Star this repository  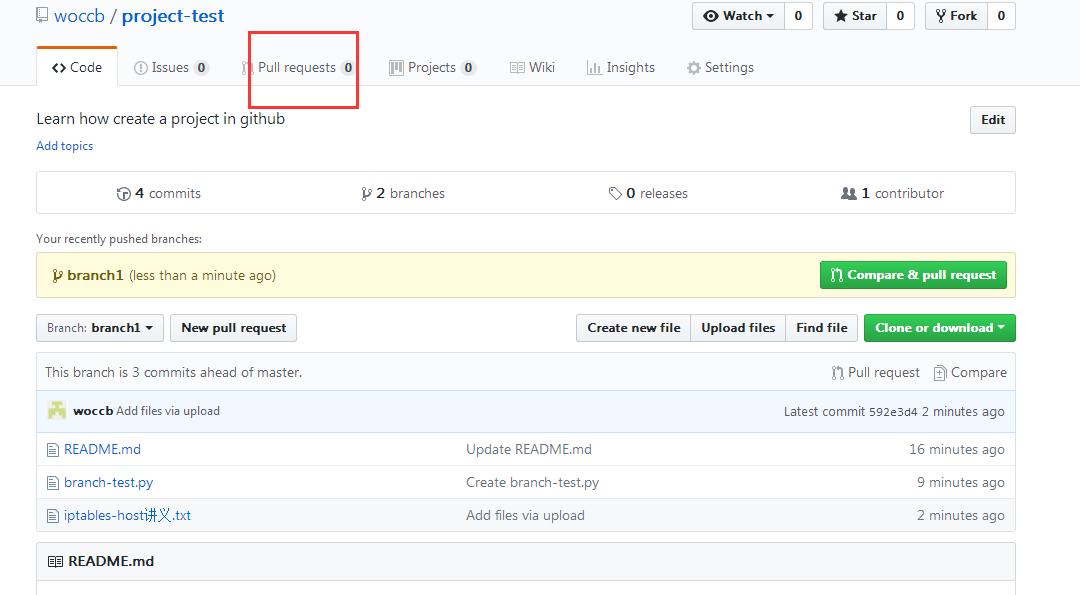click(x=855, y=16)
